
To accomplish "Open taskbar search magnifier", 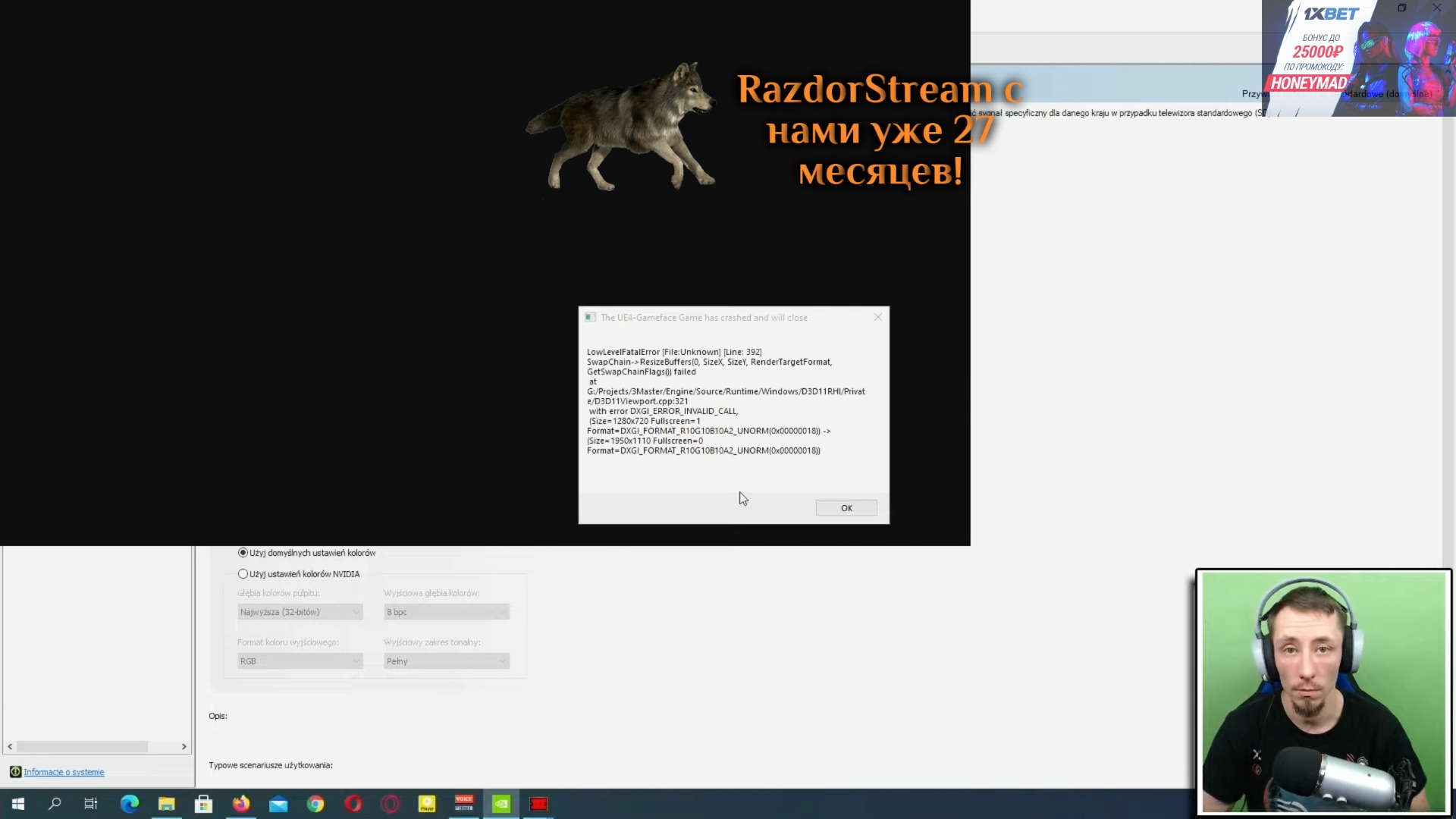I will click(x=55, y=804).
